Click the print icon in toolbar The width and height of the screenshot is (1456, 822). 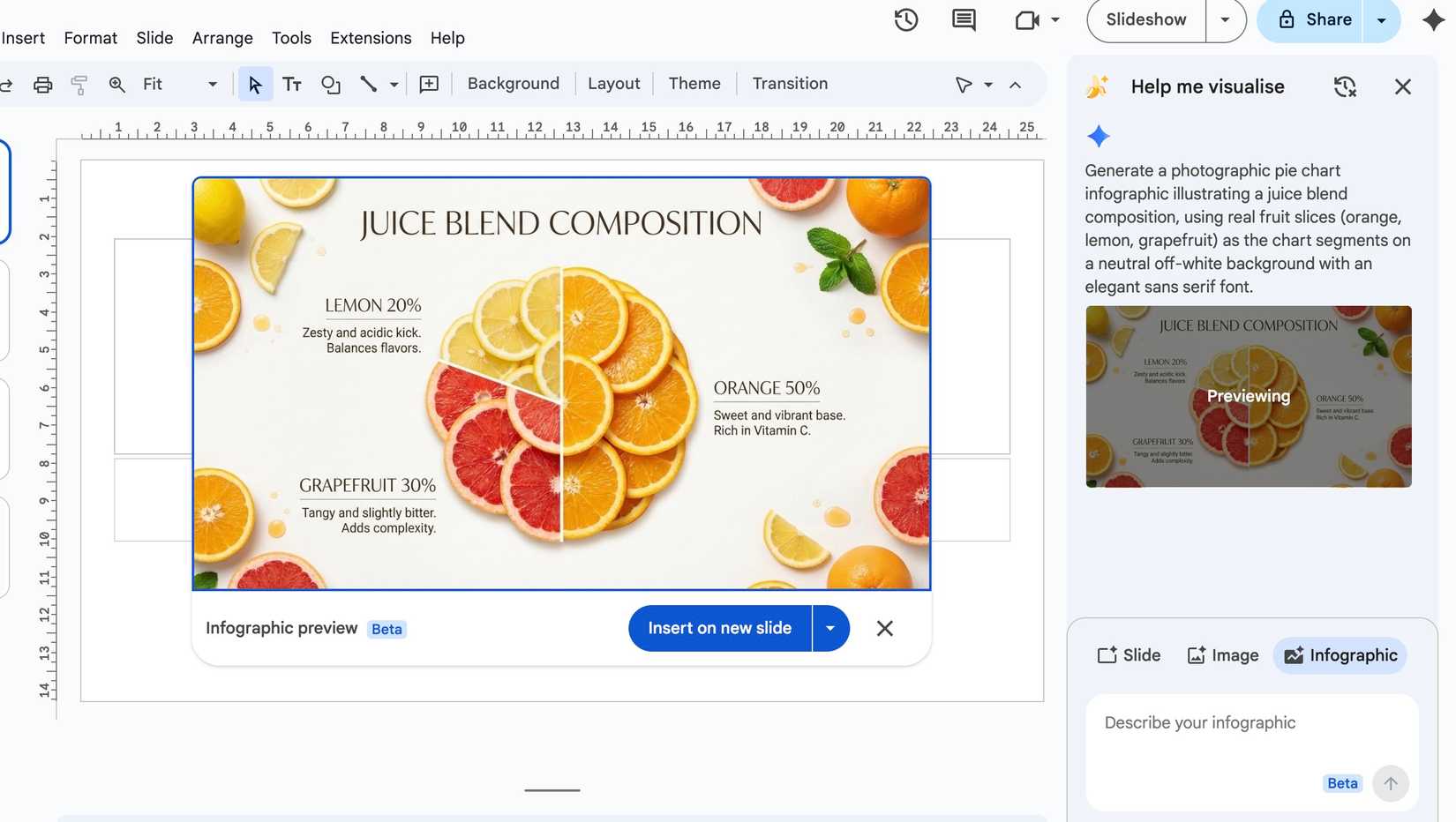tap(42, 85)
